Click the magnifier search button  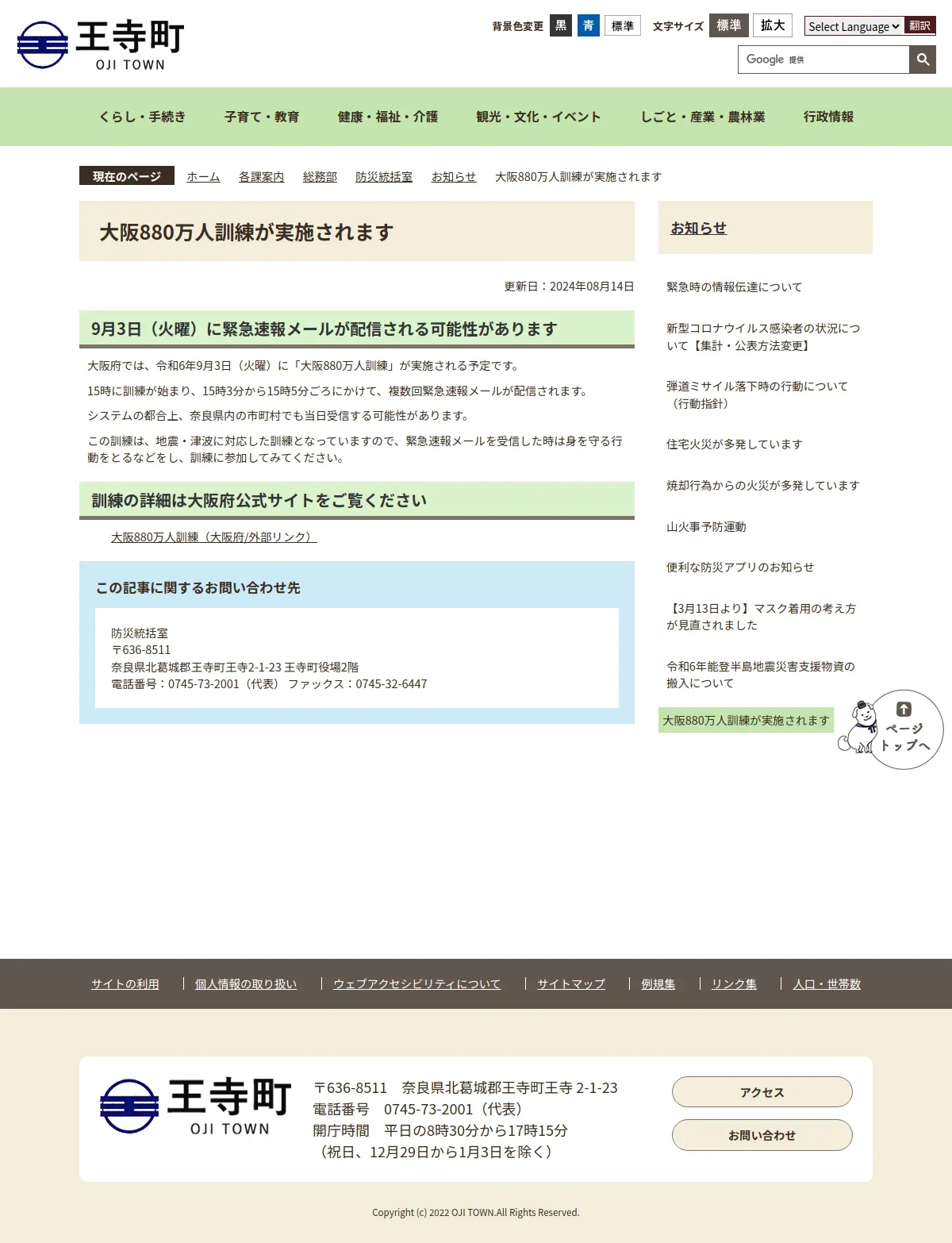point(923,60)
